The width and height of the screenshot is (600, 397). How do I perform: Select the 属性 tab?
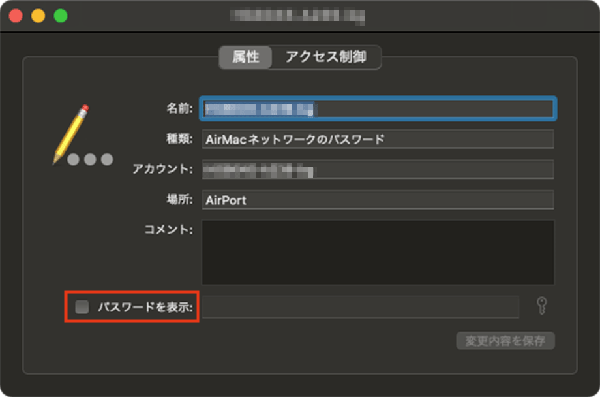[246, 57]
